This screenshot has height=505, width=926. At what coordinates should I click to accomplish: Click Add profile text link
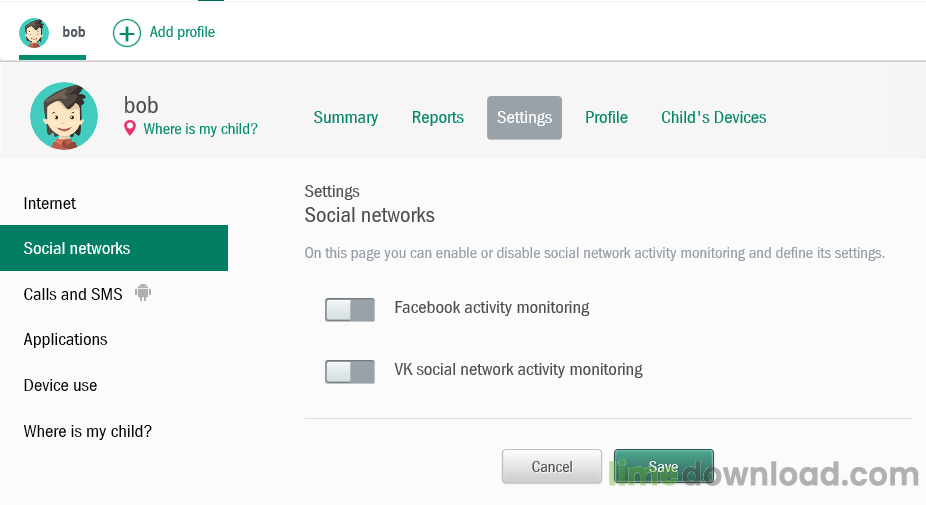[182, 32]
